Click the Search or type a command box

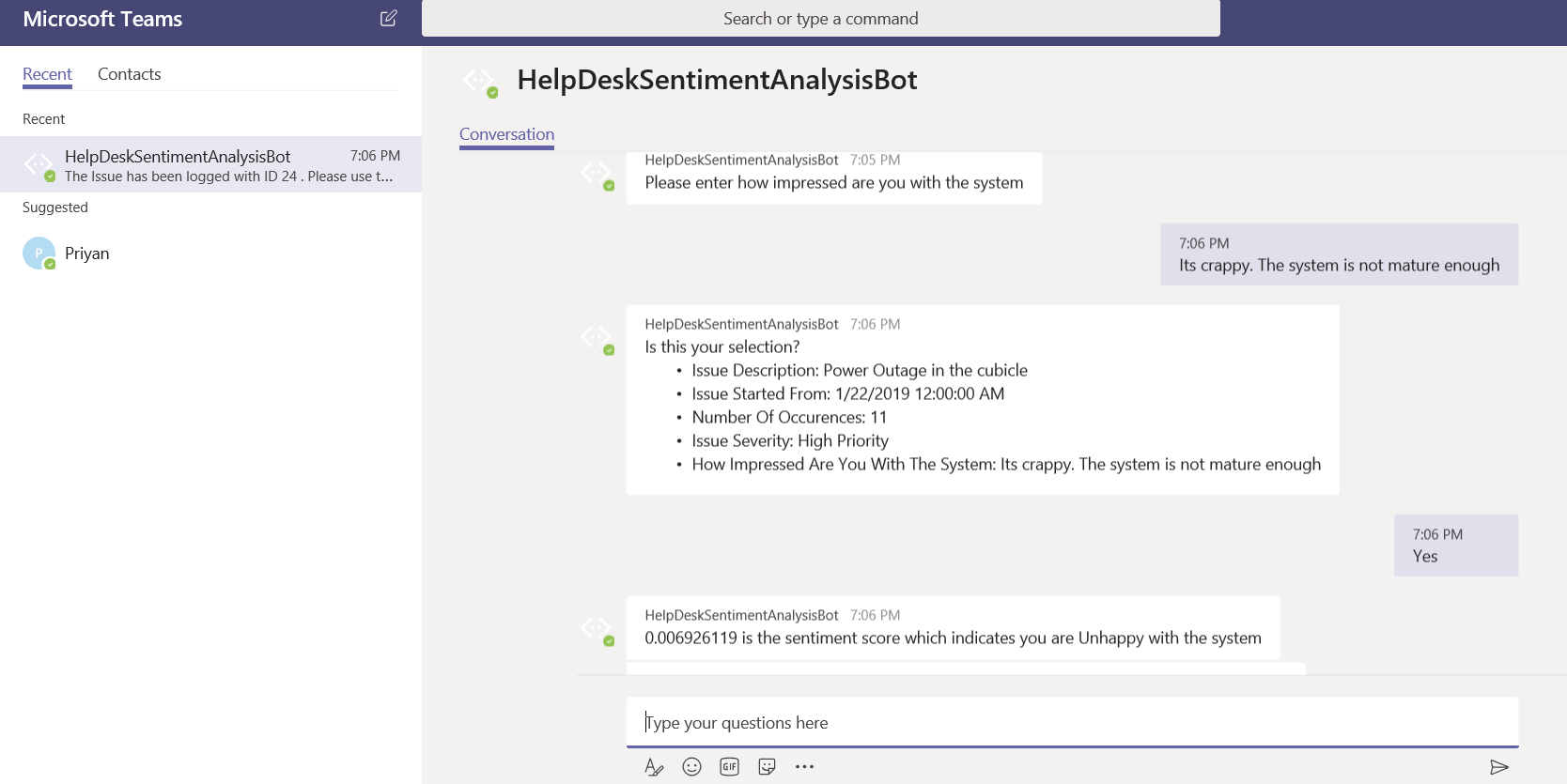(821, 19)
